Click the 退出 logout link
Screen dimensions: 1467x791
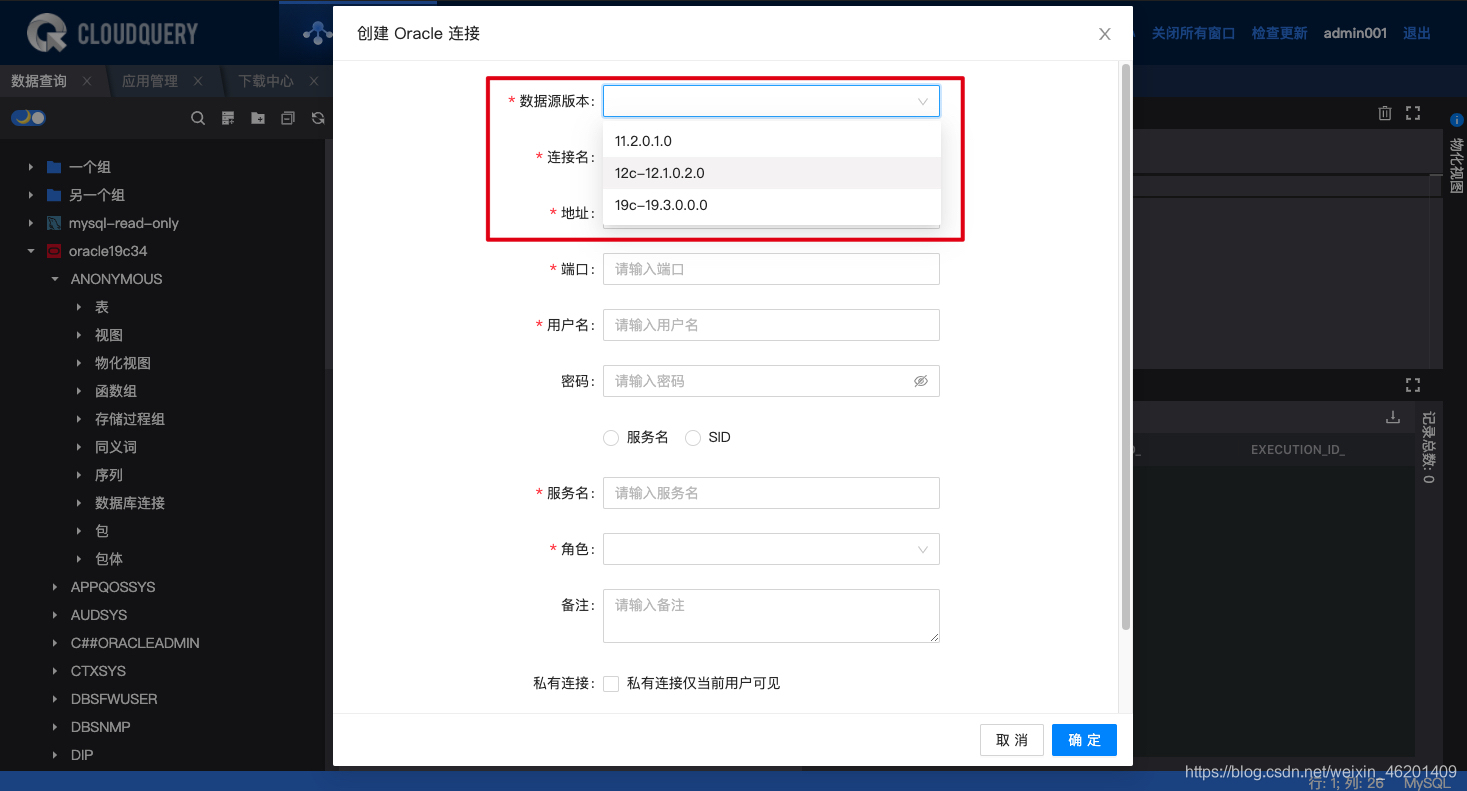coord(1417,33)
